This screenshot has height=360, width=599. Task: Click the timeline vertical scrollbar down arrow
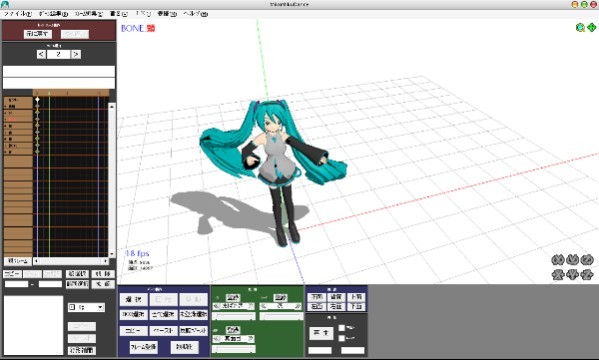tap(112, 254)
